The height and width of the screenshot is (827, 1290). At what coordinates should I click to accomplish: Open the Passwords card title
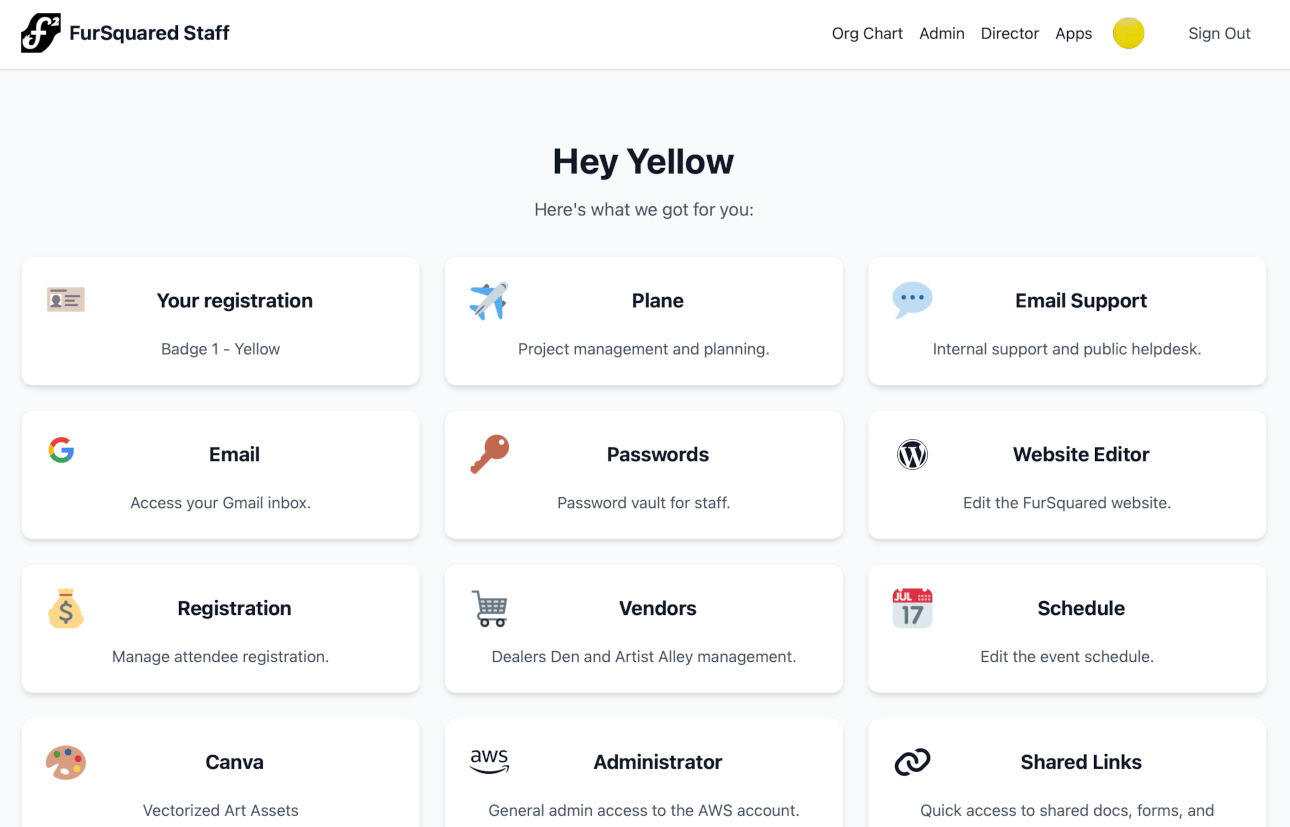pyautogui.click(x=658, y=455)
